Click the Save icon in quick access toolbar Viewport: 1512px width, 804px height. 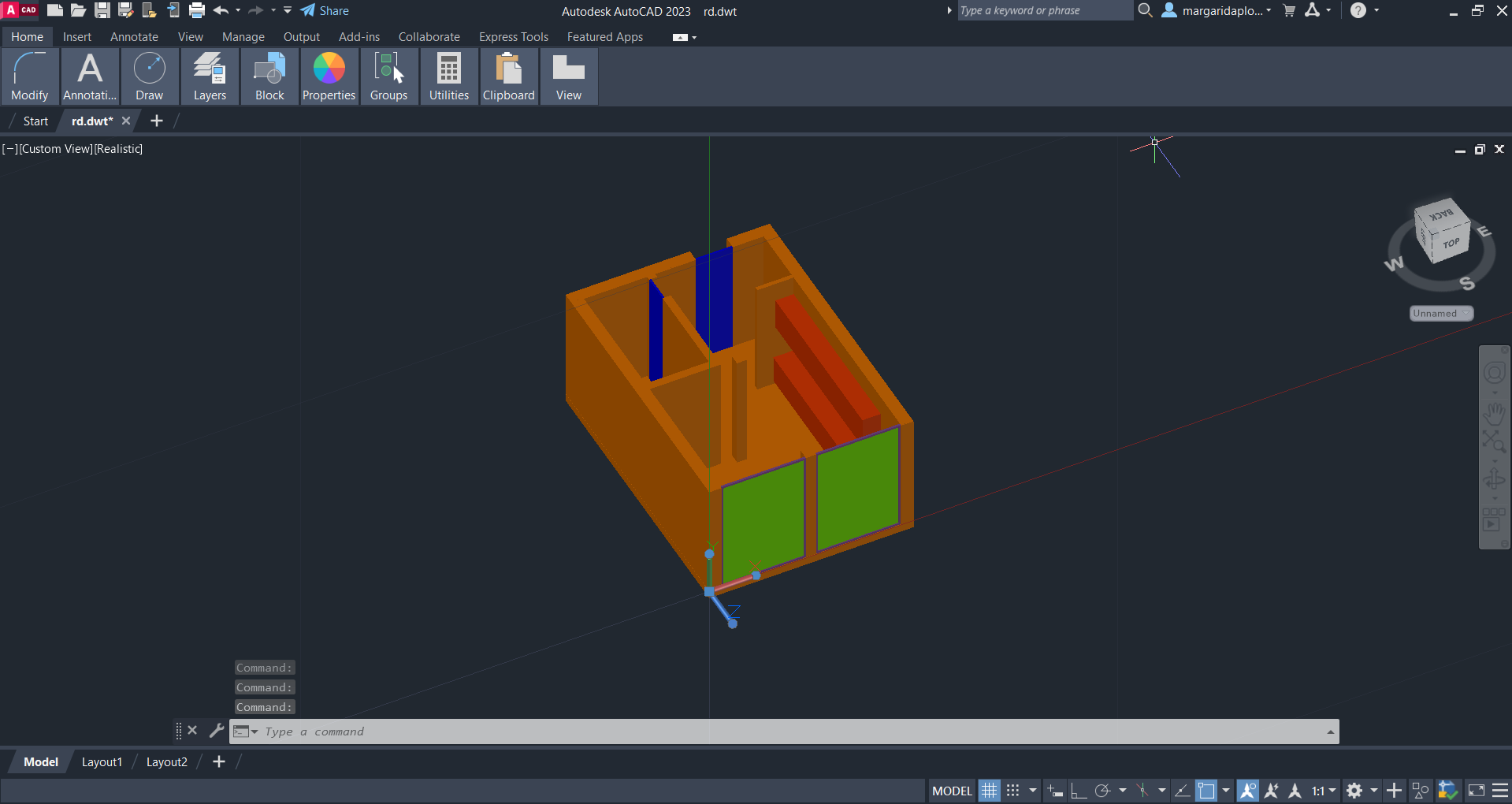pyautogui.click(x=102, y=10)
